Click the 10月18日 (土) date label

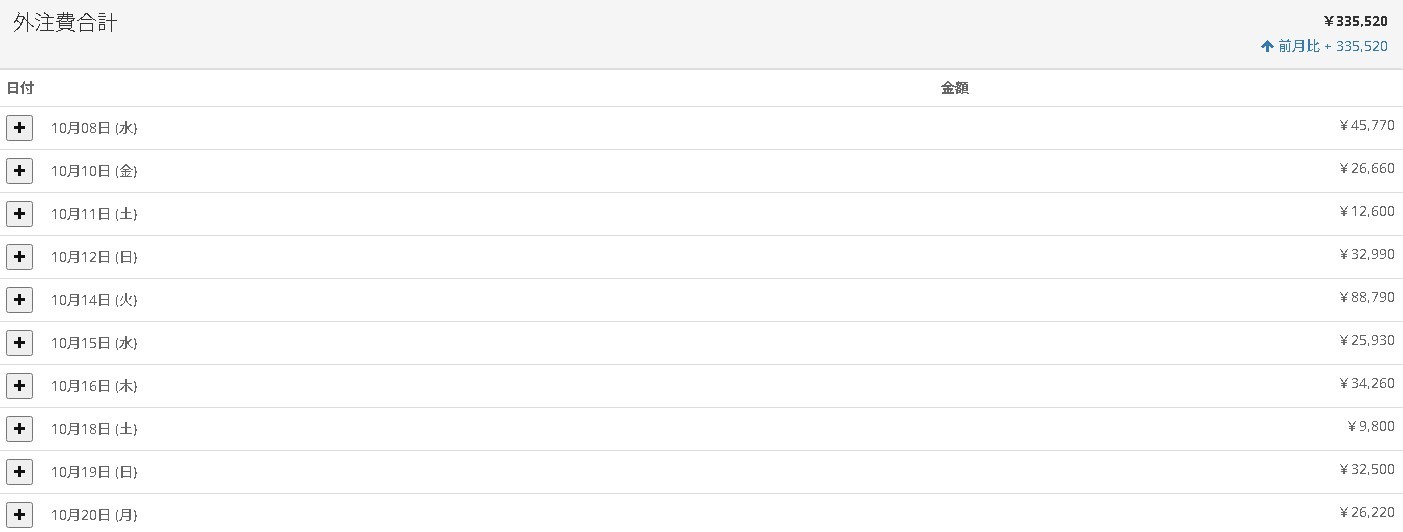click(94, 429)
